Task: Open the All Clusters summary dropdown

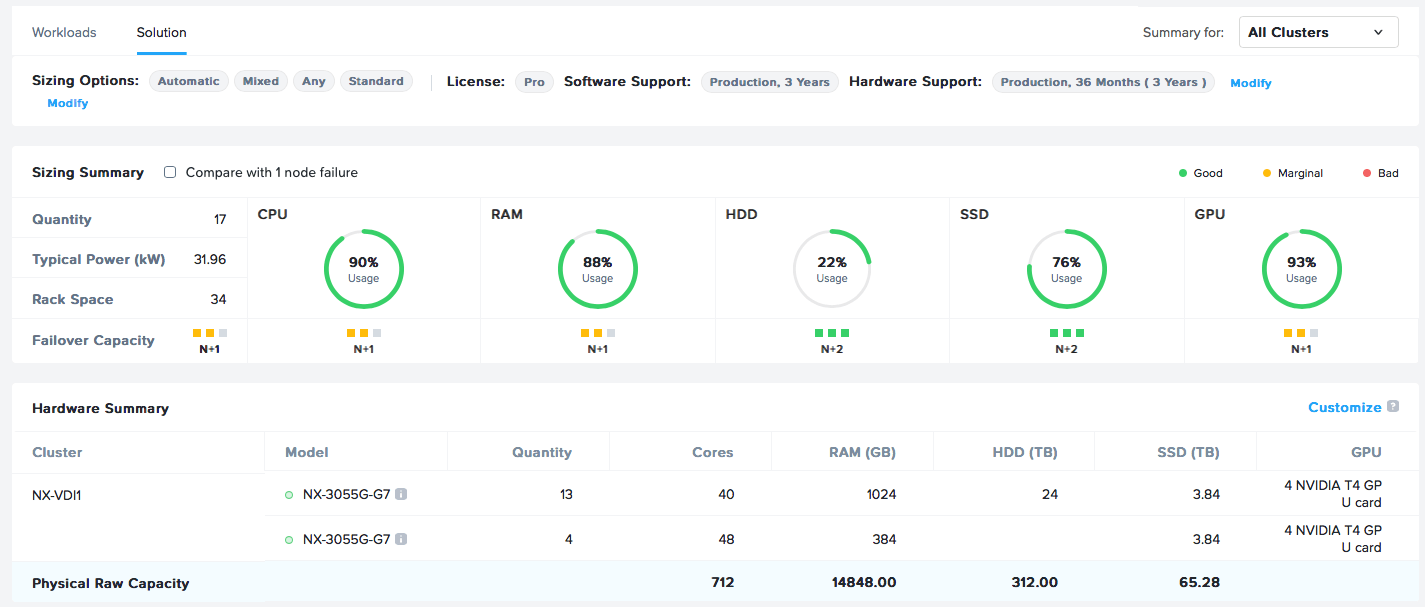Action: [1318, 32]
